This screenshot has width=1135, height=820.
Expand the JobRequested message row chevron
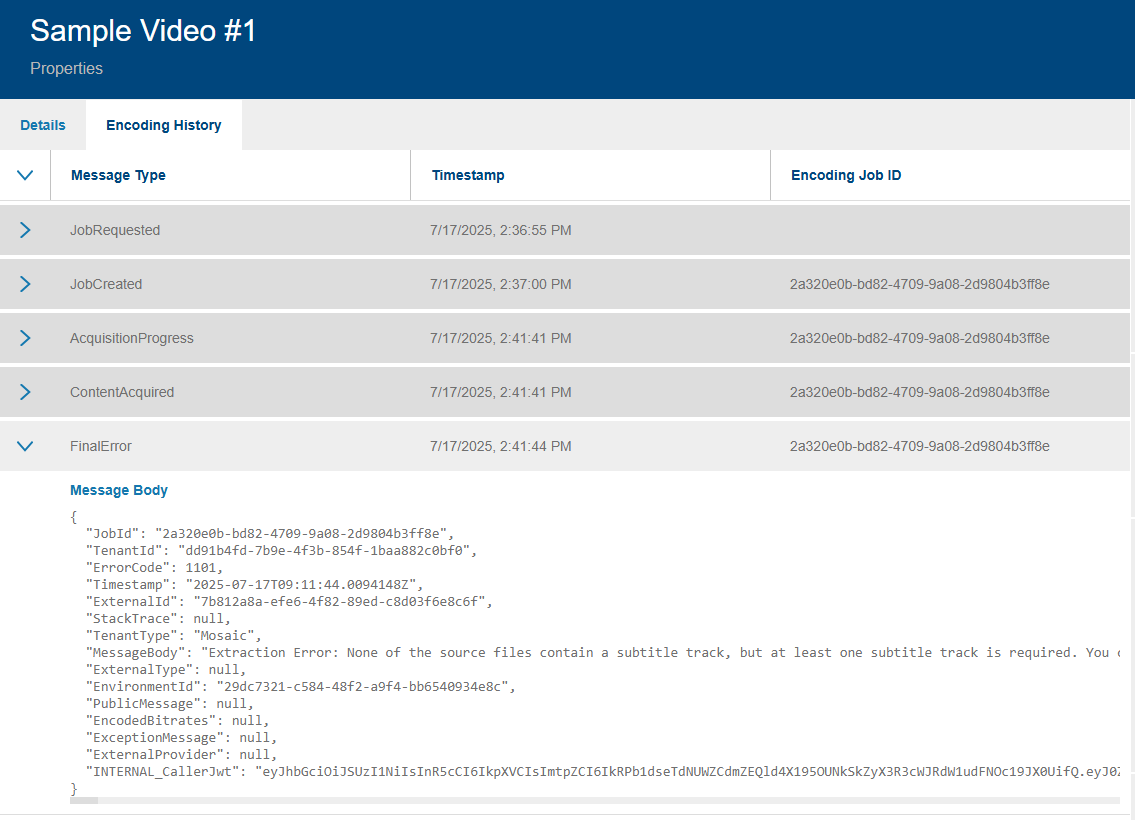point(25,230)
